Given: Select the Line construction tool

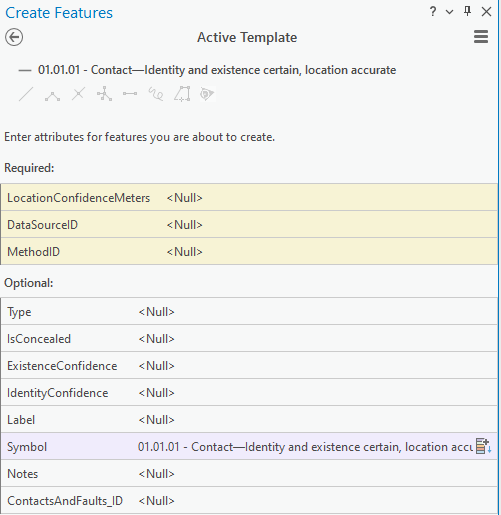Looking at the screenshot, I should click(26, 94).
